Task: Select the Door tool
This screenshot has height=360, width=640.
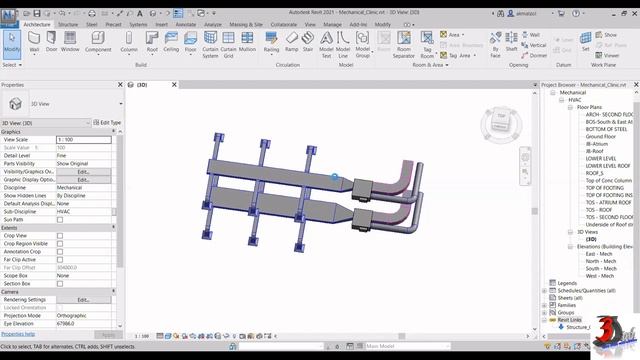Action: (x=51, y=42)
